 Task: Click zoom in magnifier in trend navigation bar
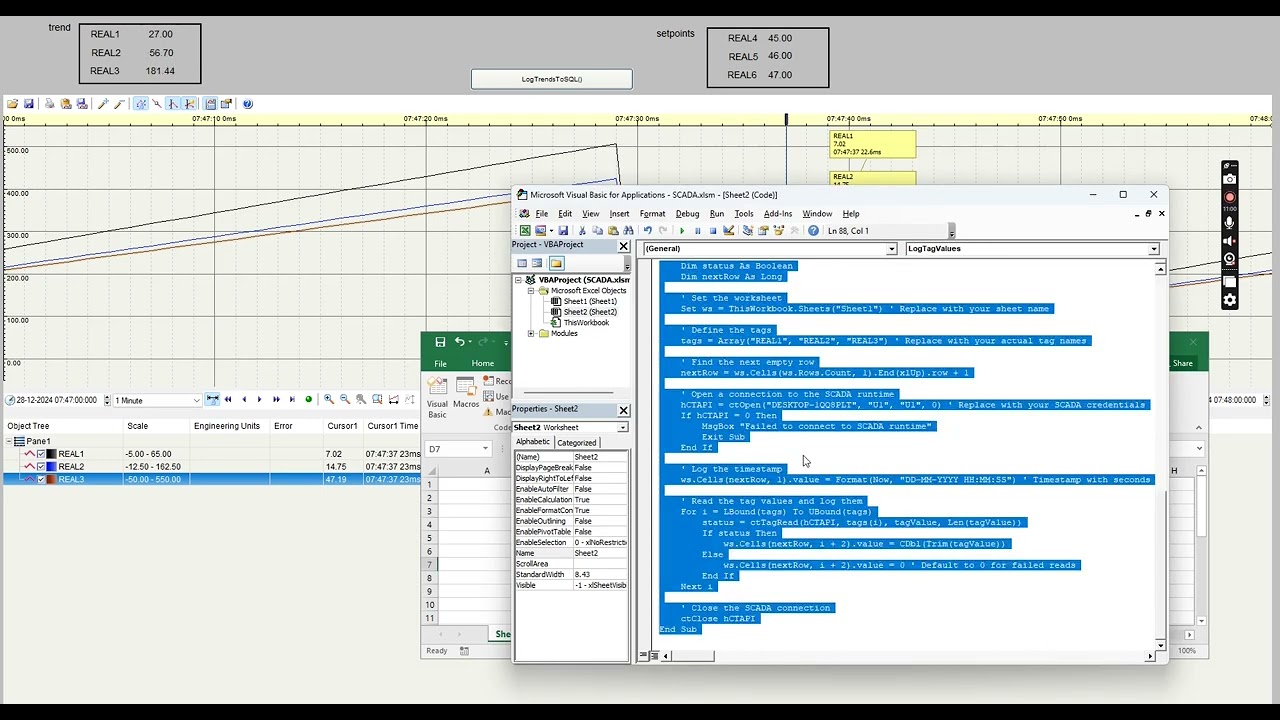[328, 399]
